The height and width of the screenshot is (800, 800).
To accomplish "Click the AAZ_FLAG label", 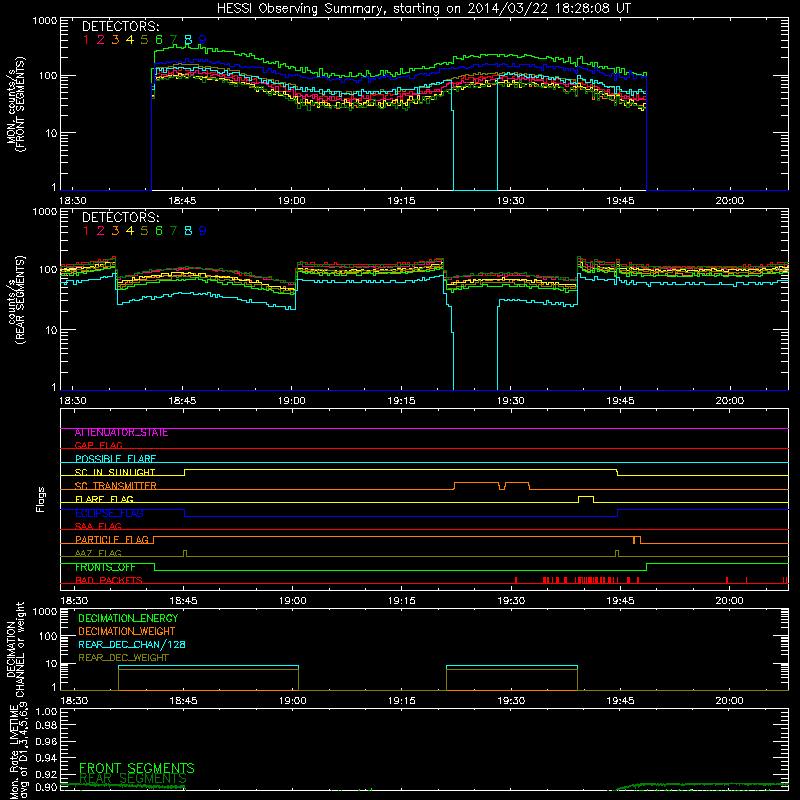I will pyautogui.click(x=98, y=554).
